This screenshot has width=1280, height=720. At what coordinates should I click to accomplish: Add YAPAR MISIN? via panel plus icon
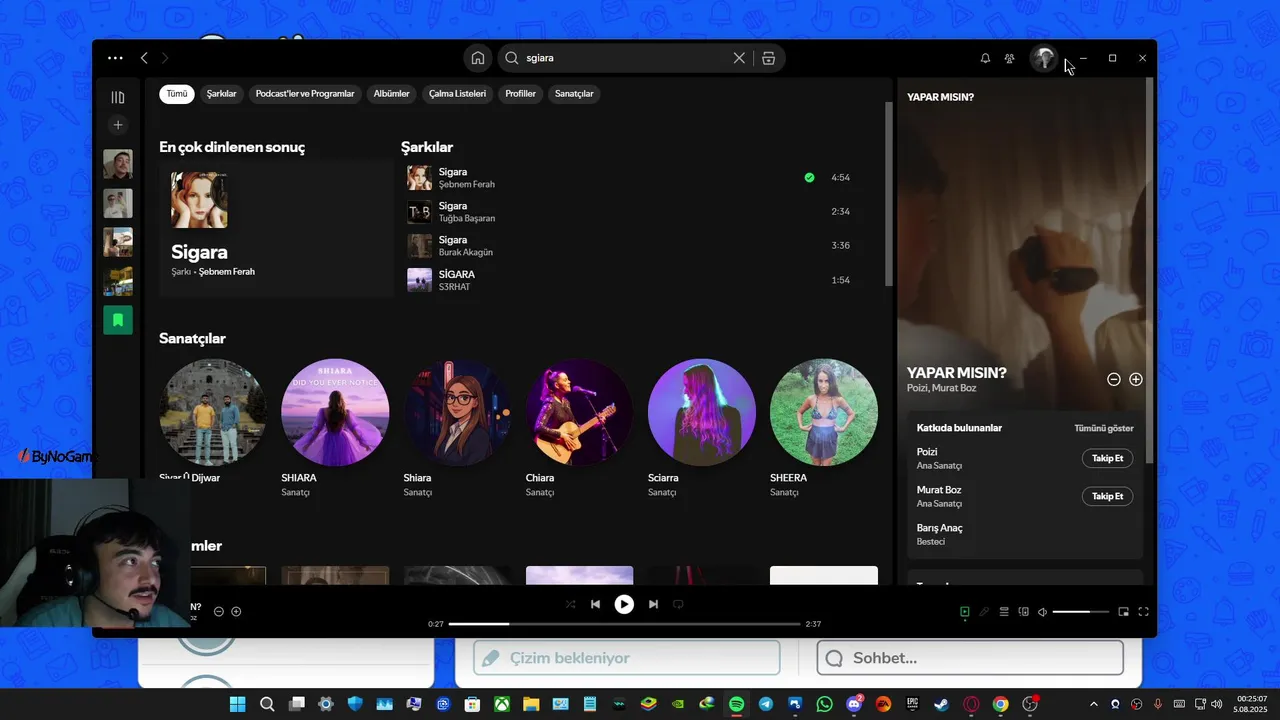(x=1136, y=379)
